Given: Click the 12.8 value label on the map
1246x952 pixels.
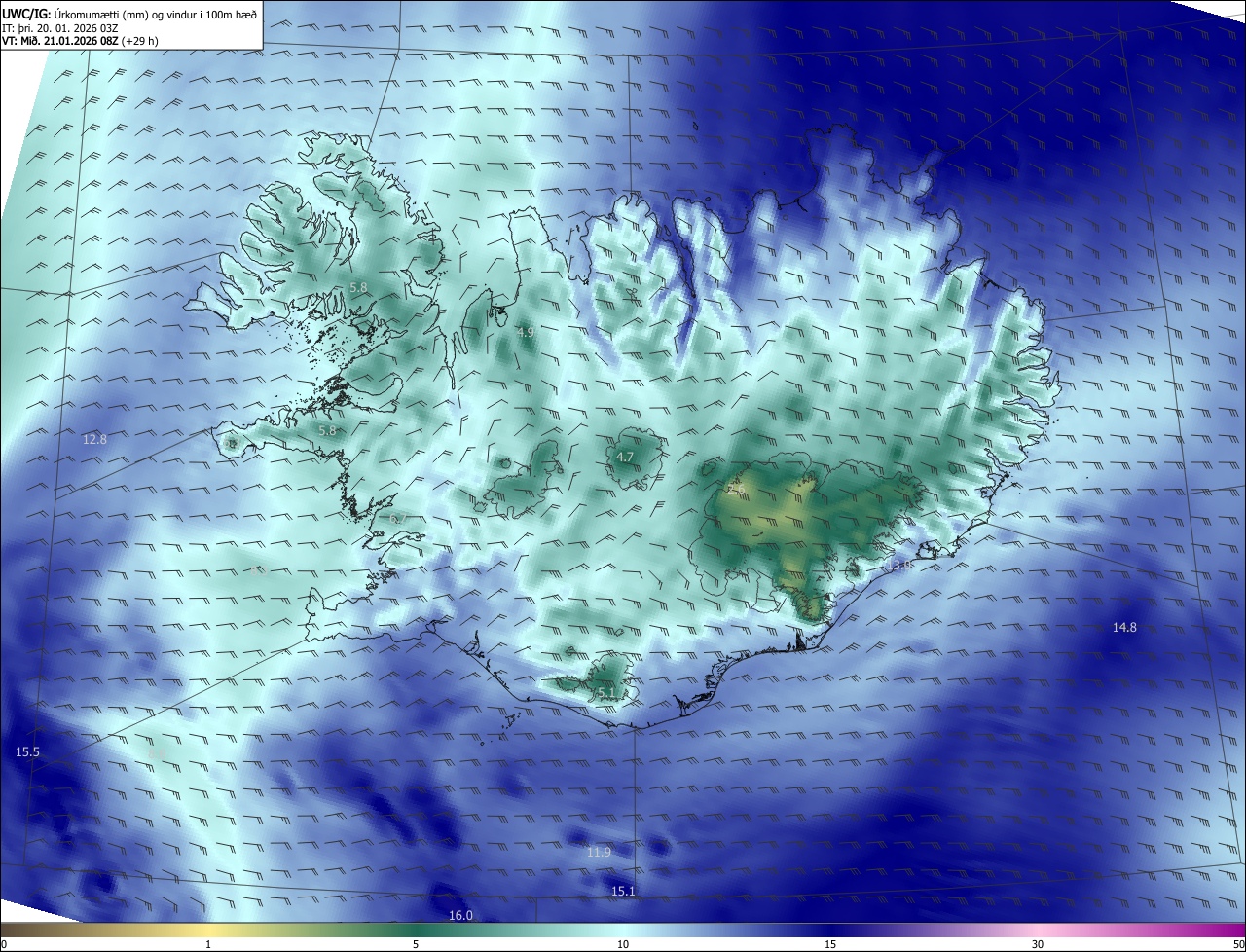Looking at the screenshot, I should 94,440.
